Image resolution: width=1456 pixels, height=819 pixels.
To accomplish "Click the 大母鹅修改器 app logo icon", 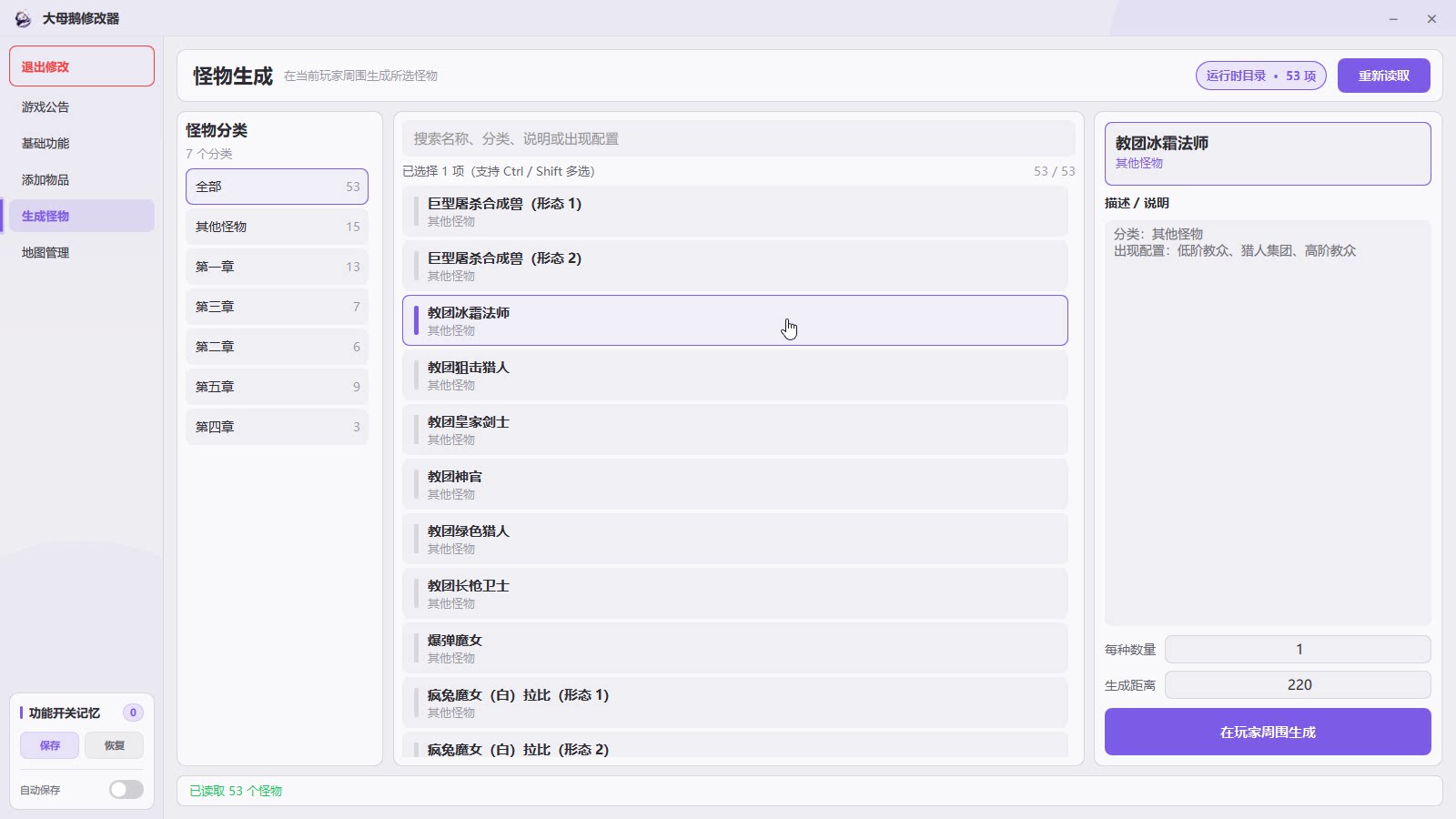I will [23, 18].
